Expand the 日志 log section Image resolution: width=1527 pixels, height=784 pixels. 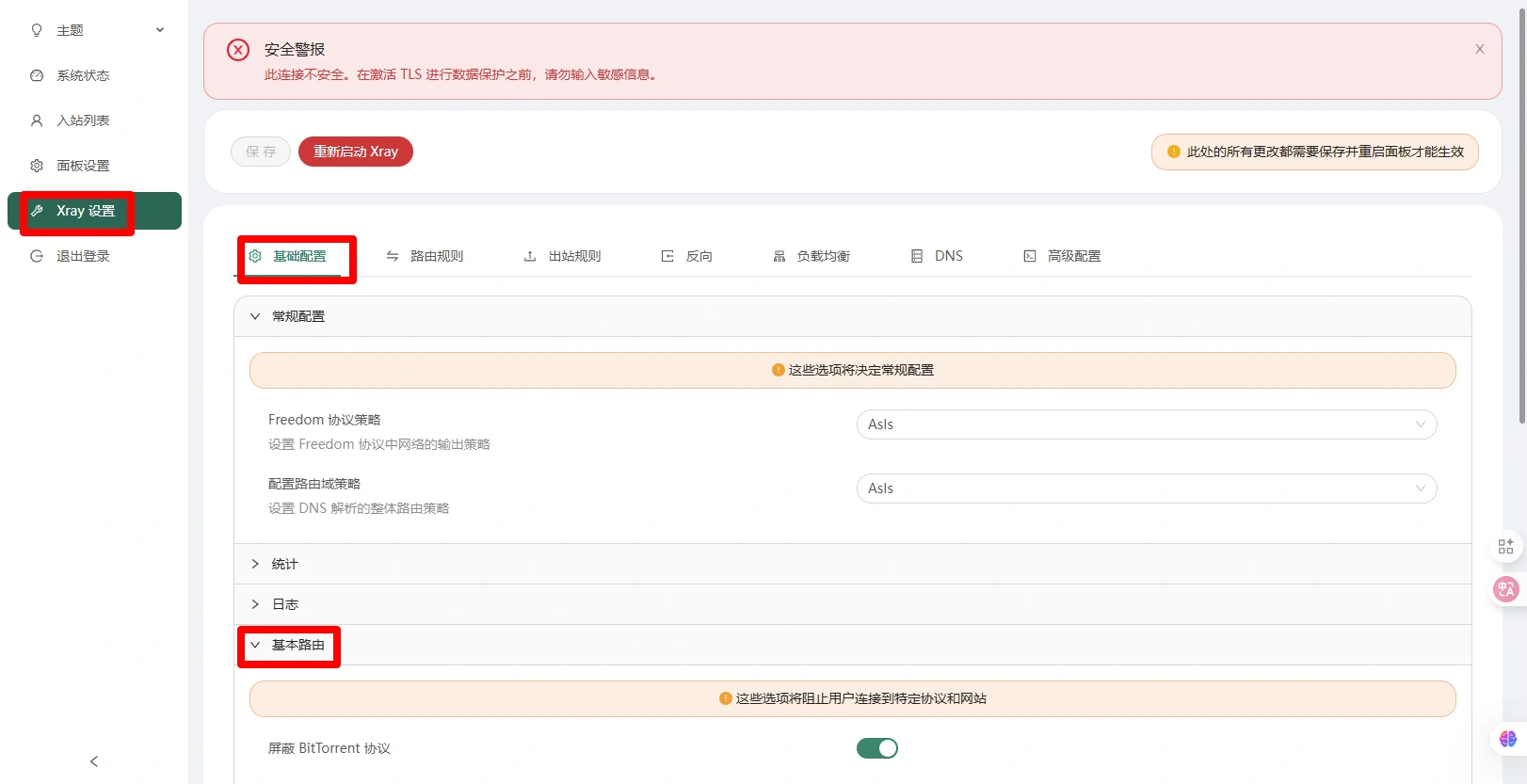point(285,604)
